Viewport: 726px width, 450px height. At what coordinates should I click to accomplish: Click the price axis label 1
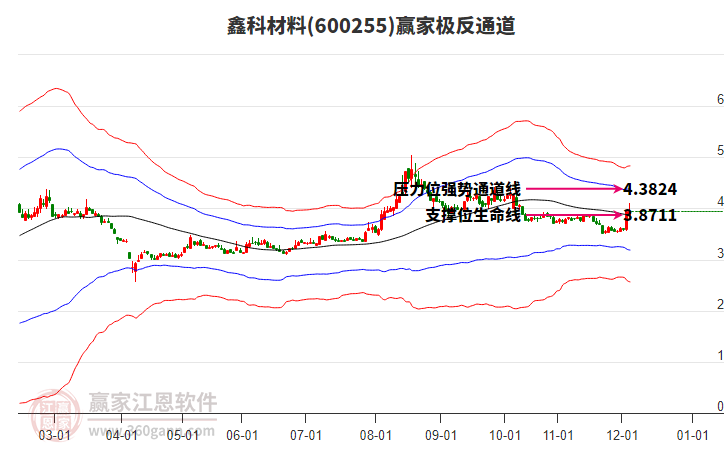(720, 355)
